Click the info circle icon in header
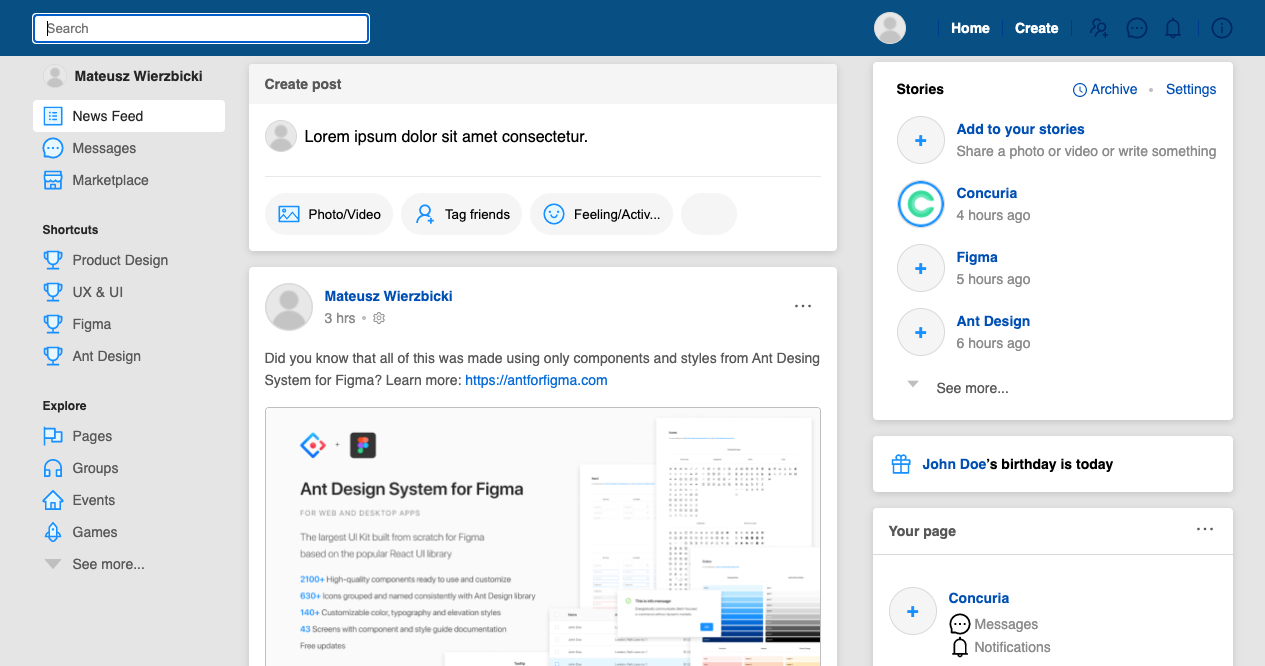The width and height of the screenshot is (1265, 666). pos(1222,28)
